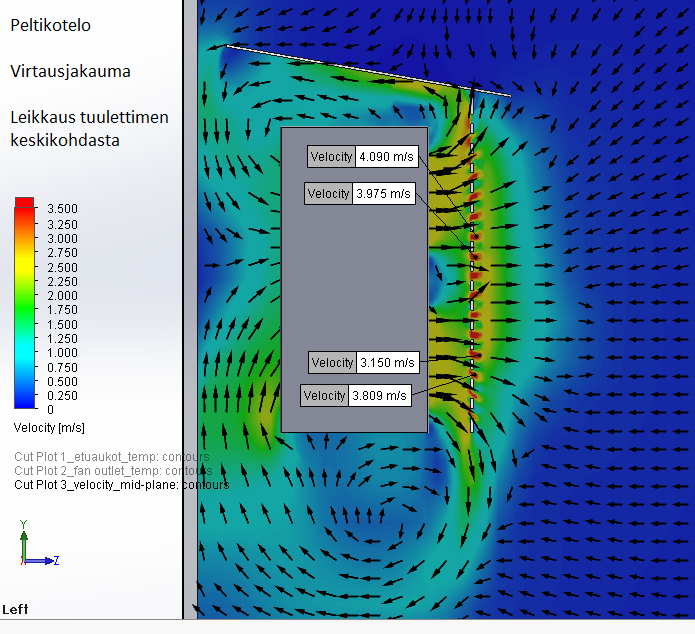Select the 4.090 m/s velocity callout value
This screenshot has width=695, height=634.
[387, 157]
